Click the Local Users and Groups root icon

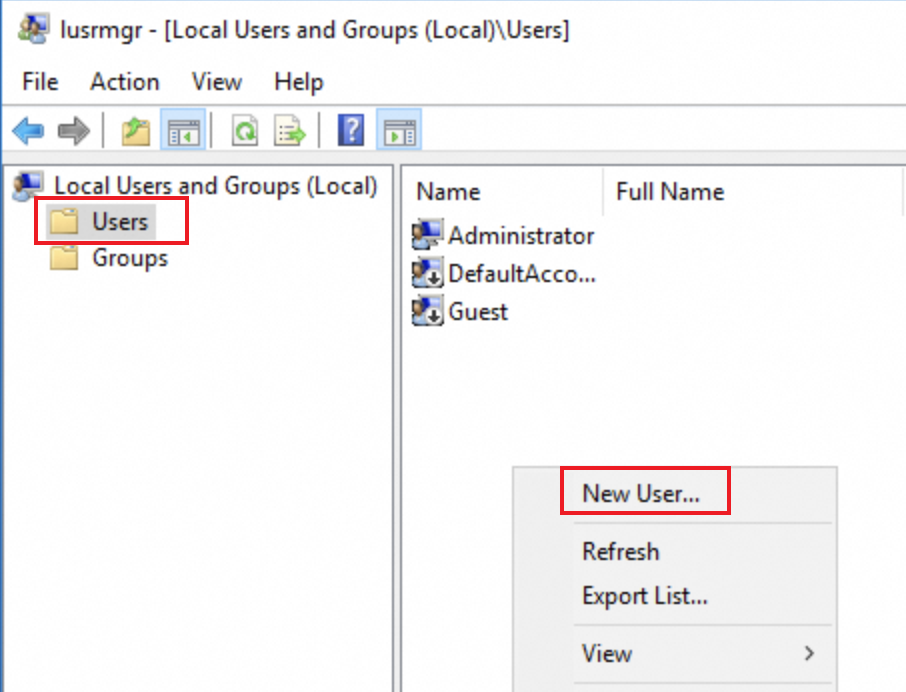point(28,186)
